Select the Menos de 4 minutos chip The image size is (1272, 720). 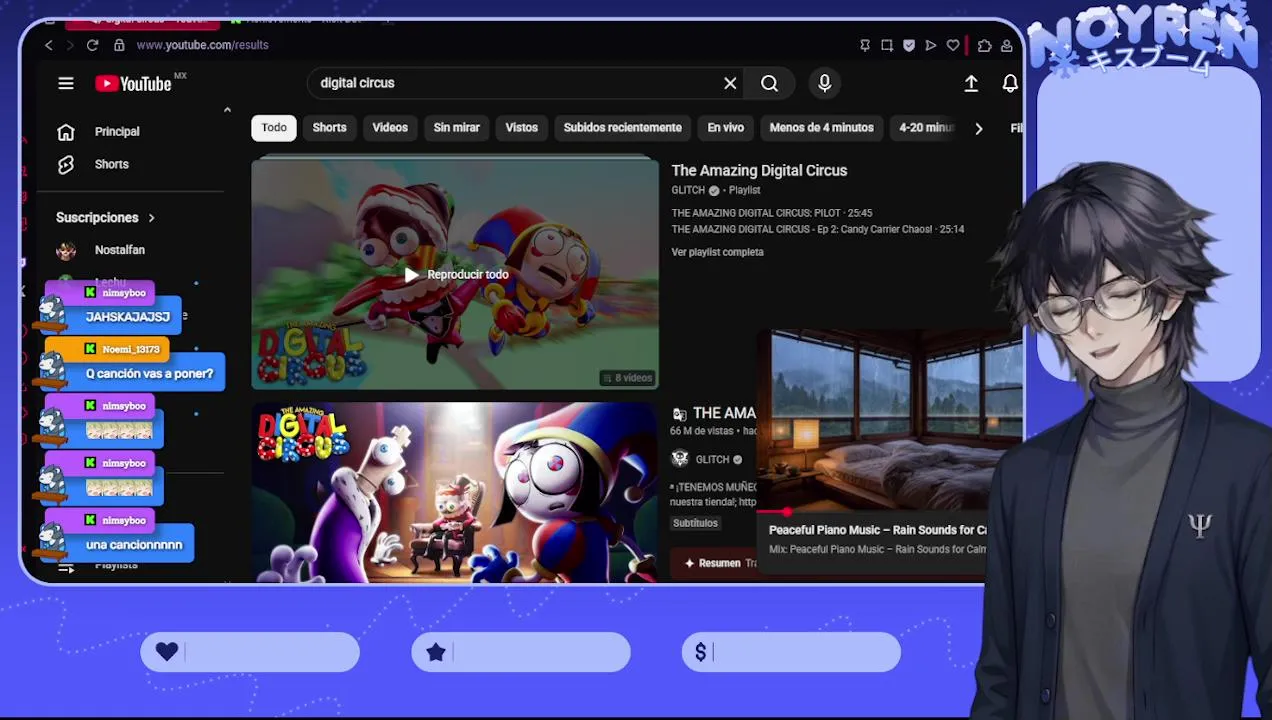pos(821,128)
